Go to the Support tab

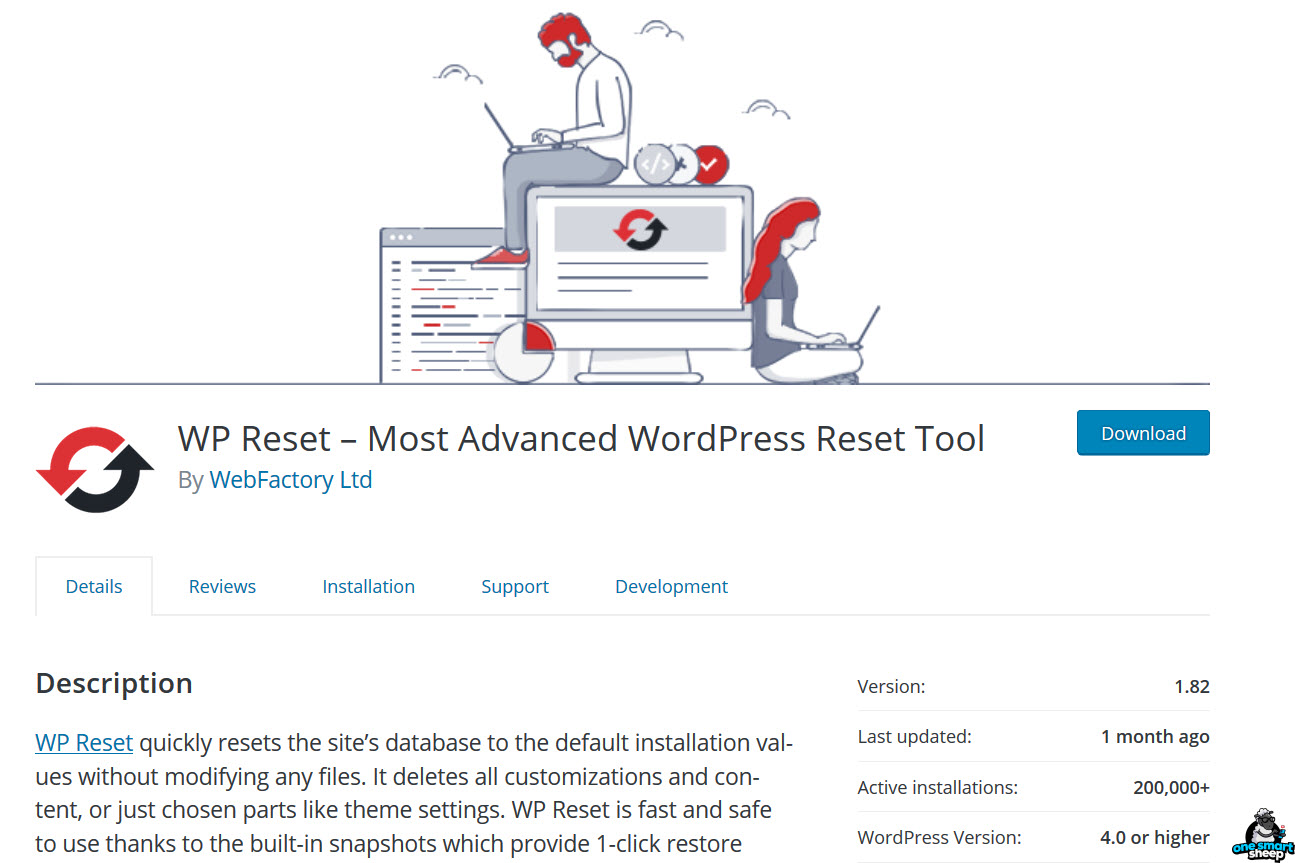pos(515,587)
